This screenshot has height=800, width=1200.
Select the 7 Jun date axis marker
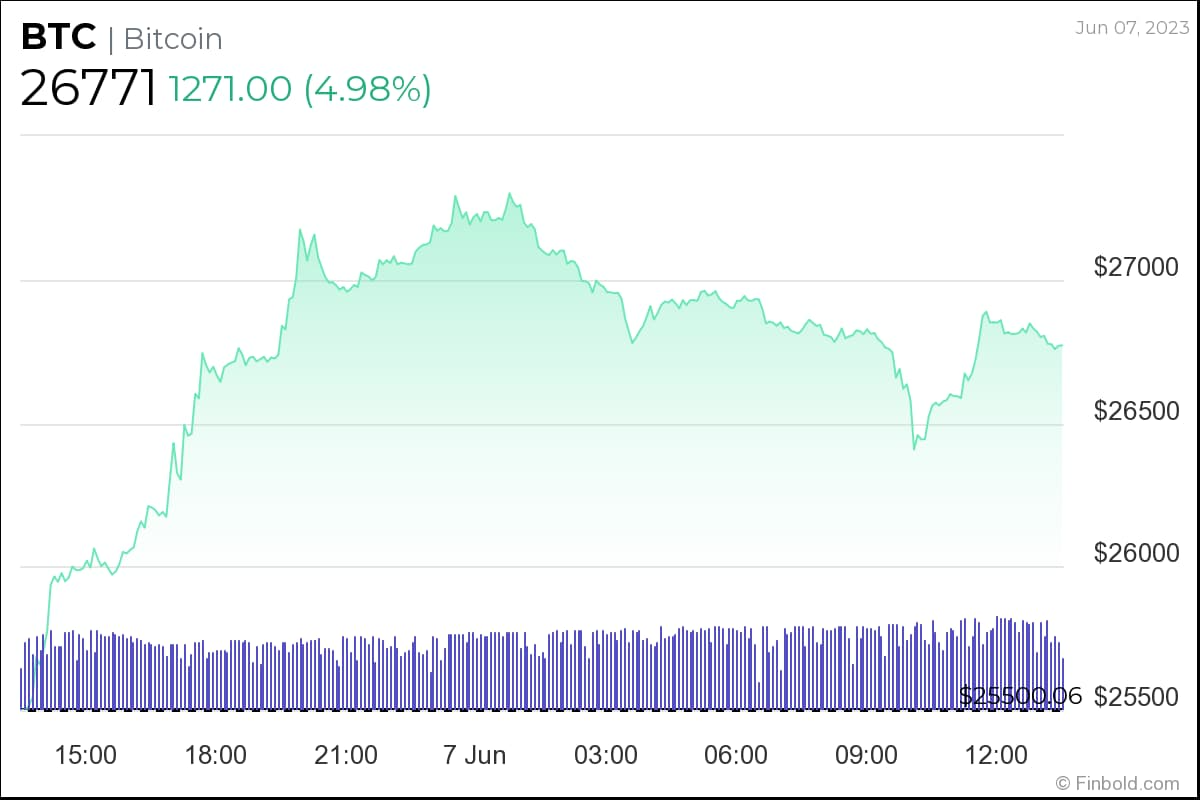475,754
